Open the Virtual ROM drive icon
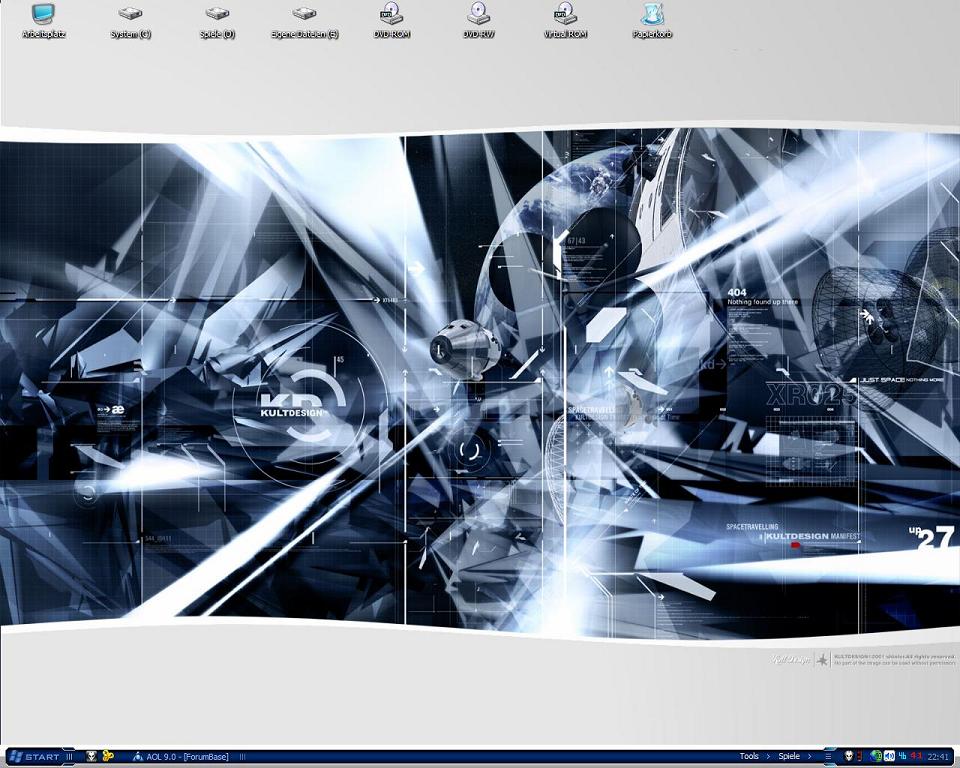The width and height of the screenshot is (960, 768). 565,21
